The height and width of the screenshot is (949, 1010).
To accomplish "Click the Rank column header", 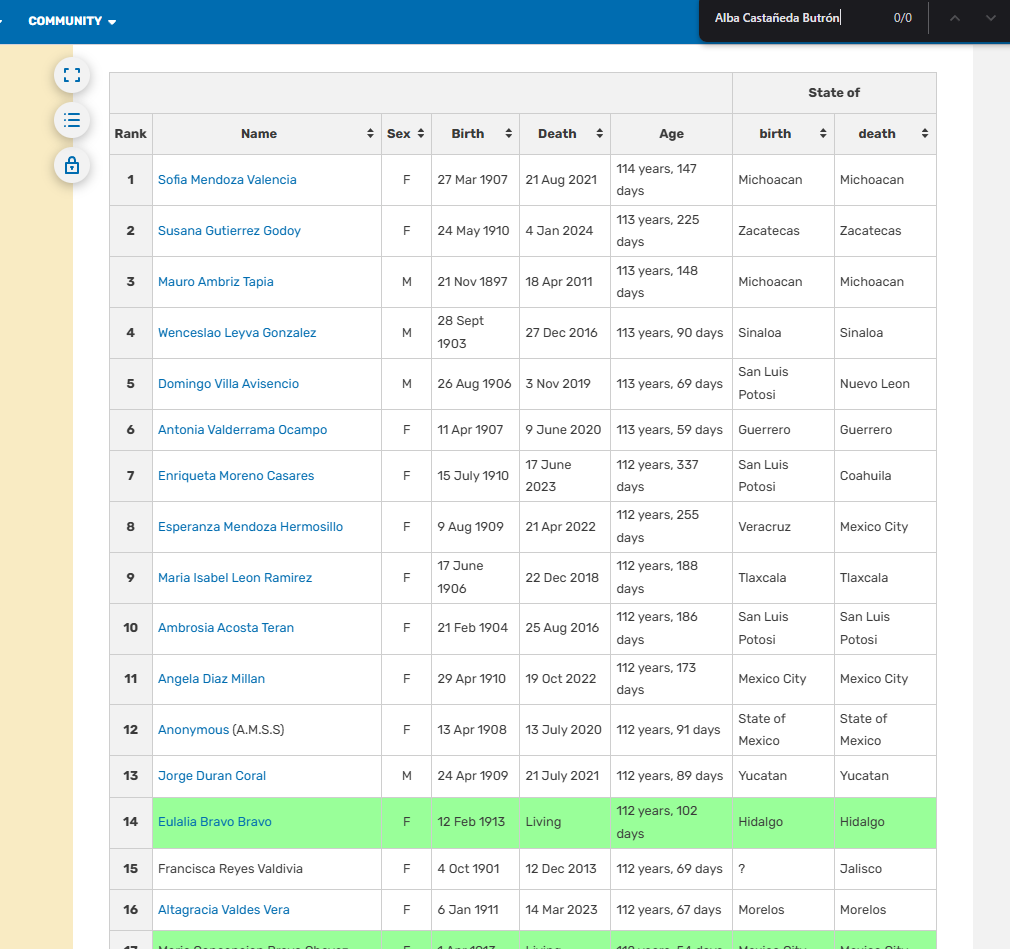I will [x=131, y=134].
